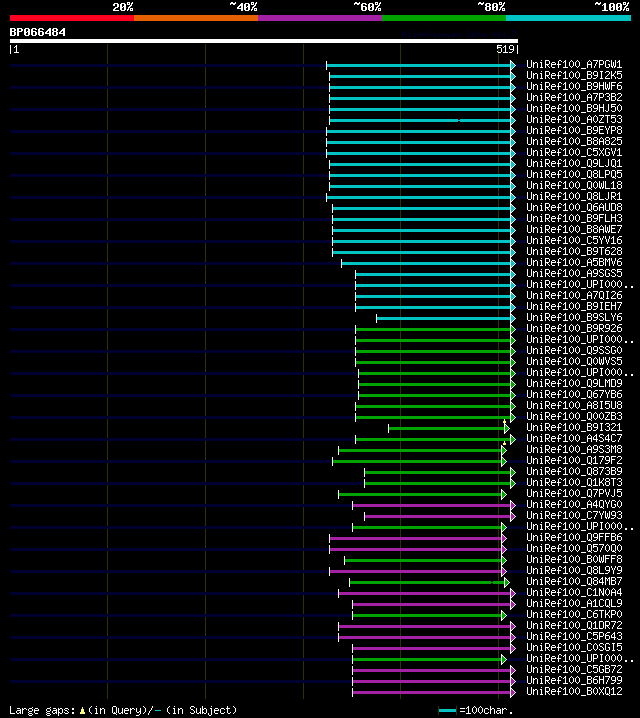Select the UniRef100_Q9LMD9 label

point(574,383)
